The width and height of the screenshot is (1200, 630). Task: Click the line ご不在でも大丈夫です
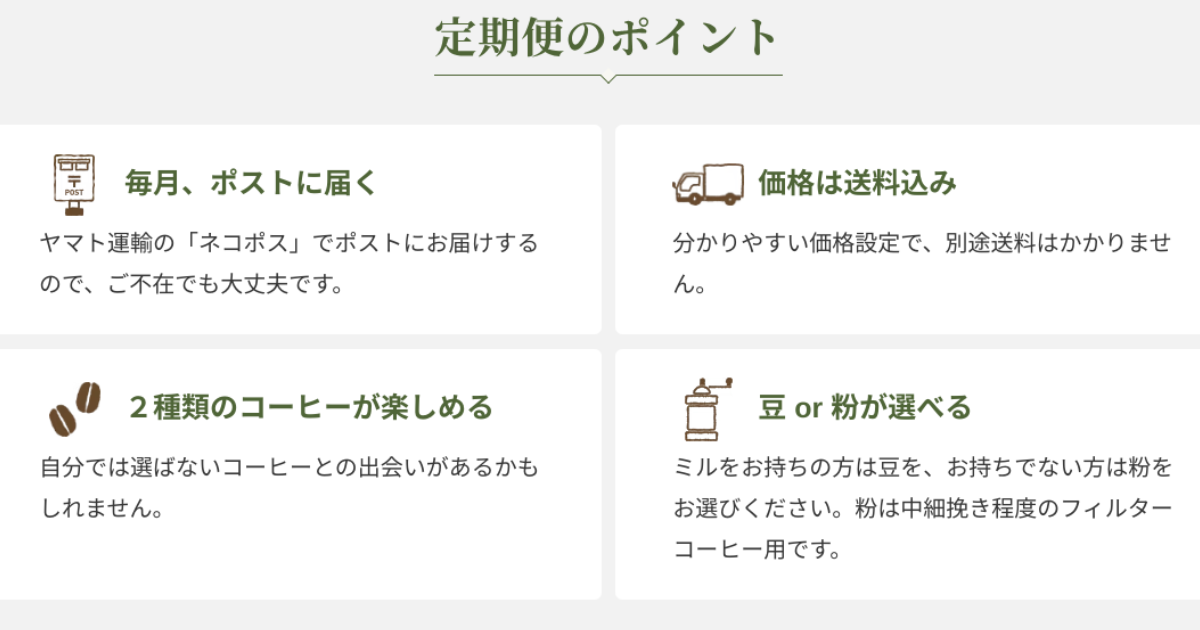(x=192, y=285)
